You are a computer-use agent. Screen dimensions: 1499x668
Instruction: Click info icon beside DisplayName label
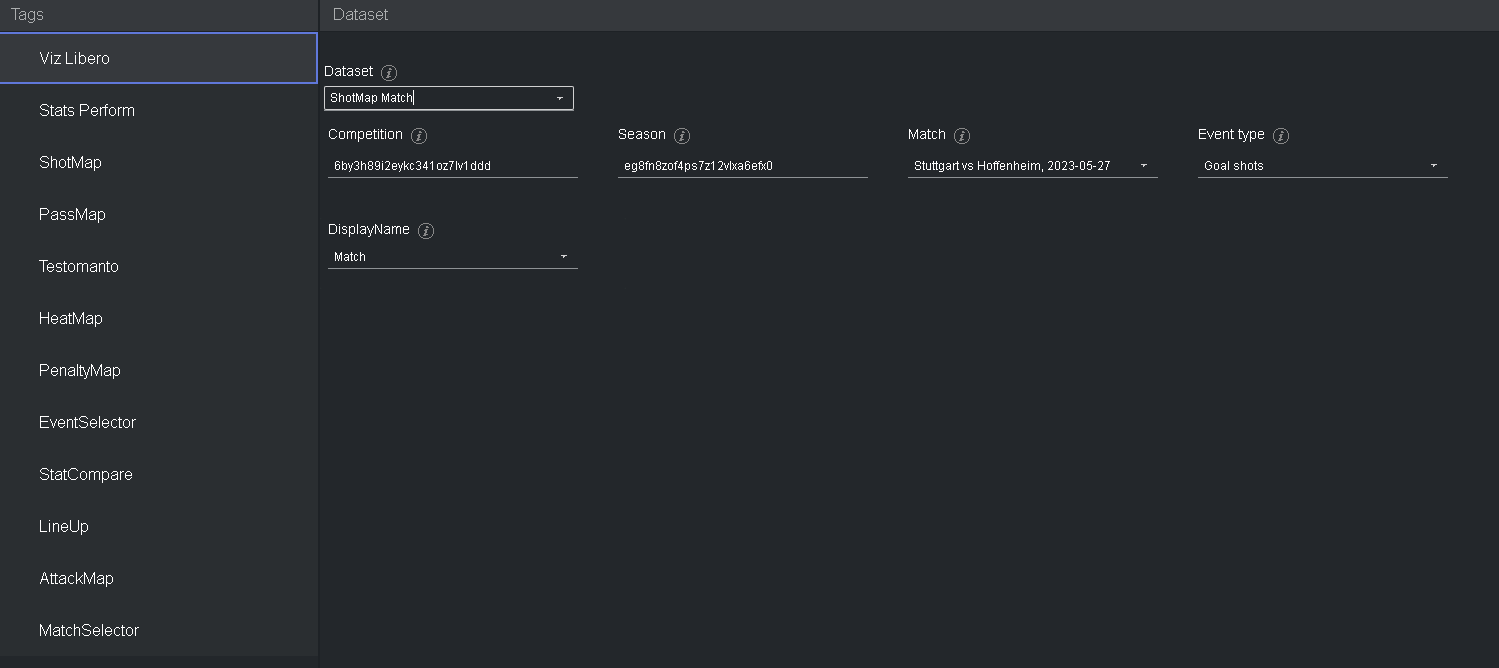(426, 231)
